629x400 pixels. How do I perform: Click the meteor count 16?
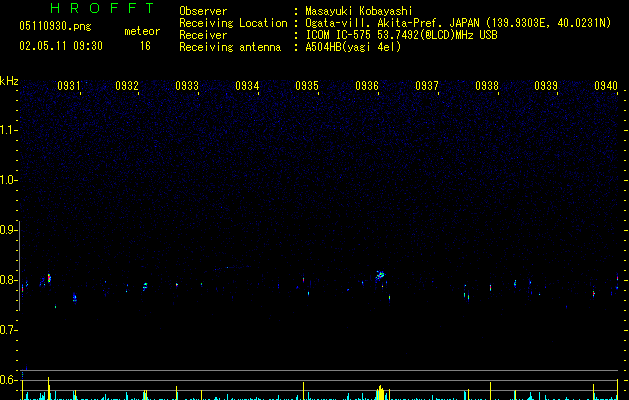(145, 46)
